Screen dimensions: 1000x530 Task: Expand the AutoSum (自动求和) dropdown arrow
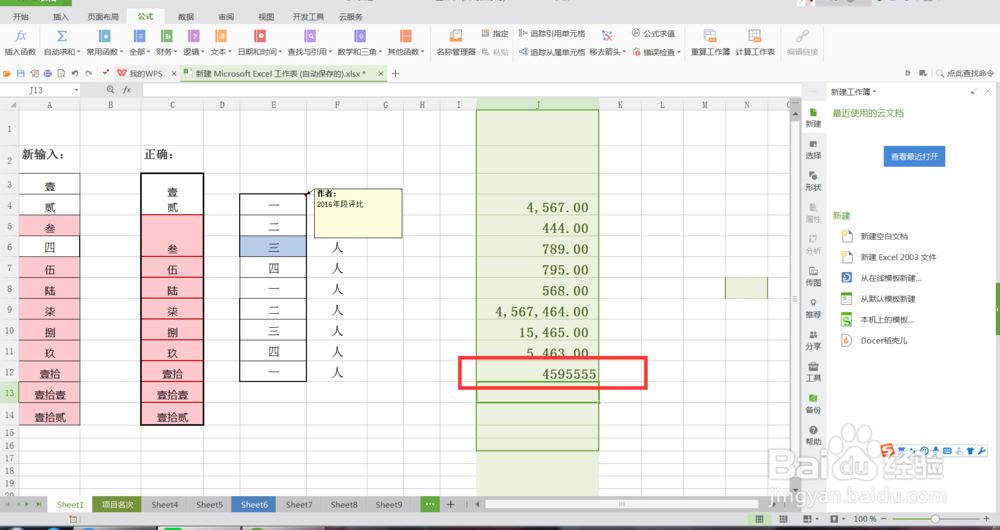[x=78, y=52]
